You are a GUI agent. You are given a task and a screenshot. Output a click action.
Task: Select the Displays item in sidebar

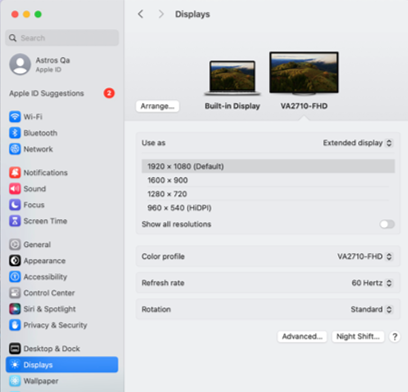(x=62, y=365)
